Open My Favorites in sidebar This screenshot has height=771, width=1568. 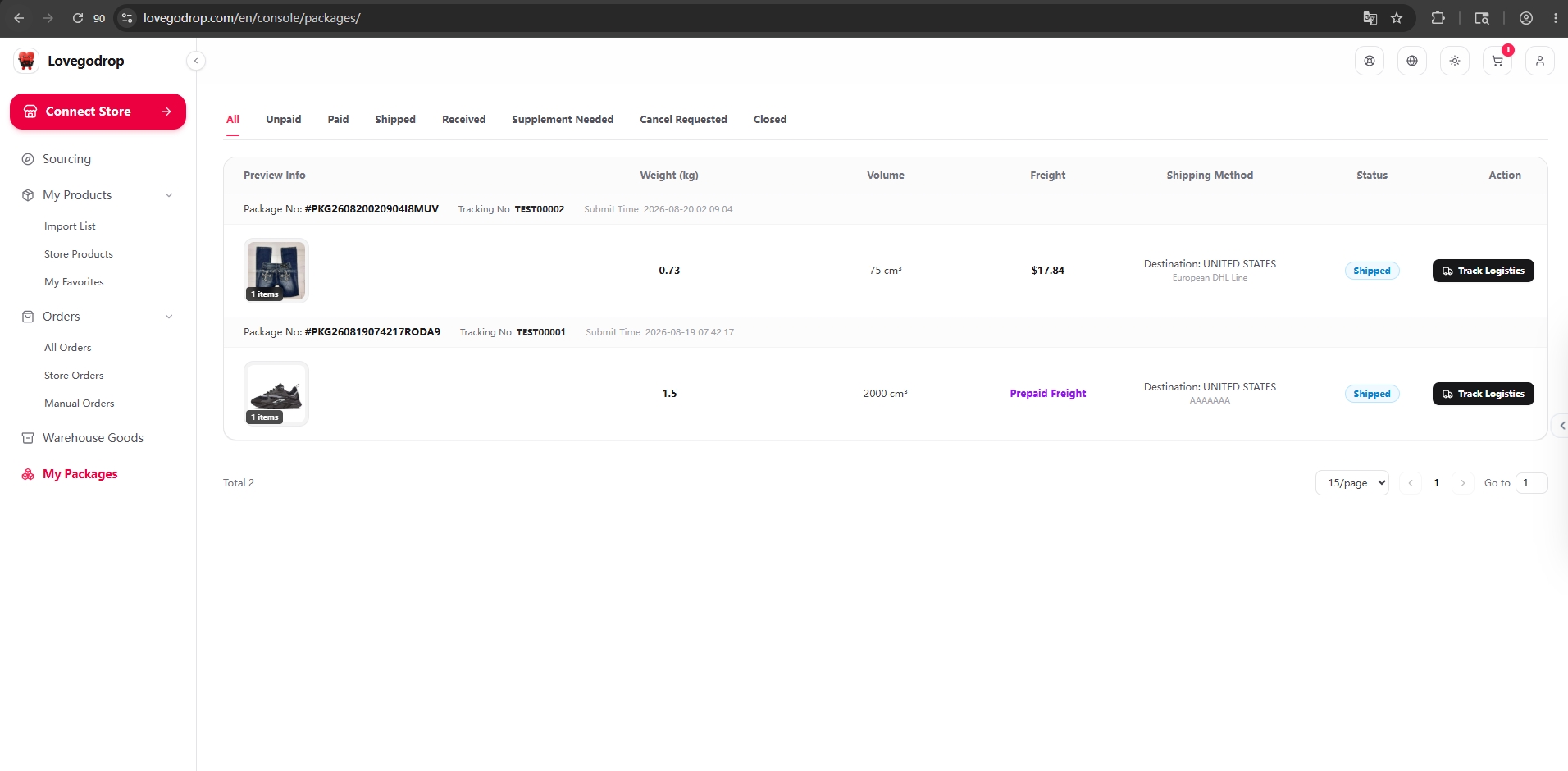click(x=74, y=282)
